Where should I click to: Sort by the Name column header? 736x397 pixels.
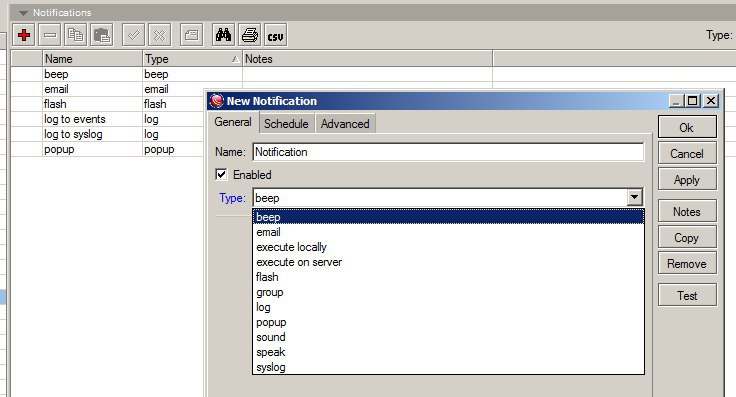coord(92,59)
